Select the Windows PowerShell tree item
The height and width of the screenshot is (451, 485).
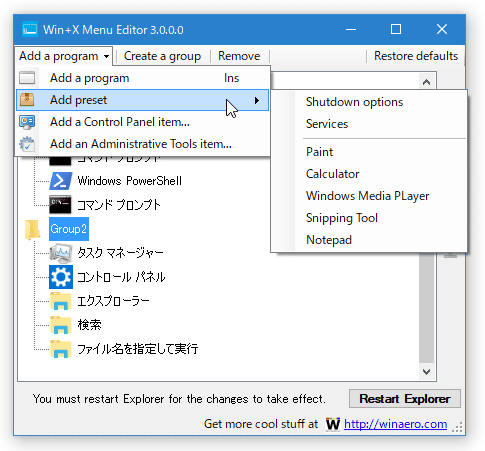click(x=130, y=181)
